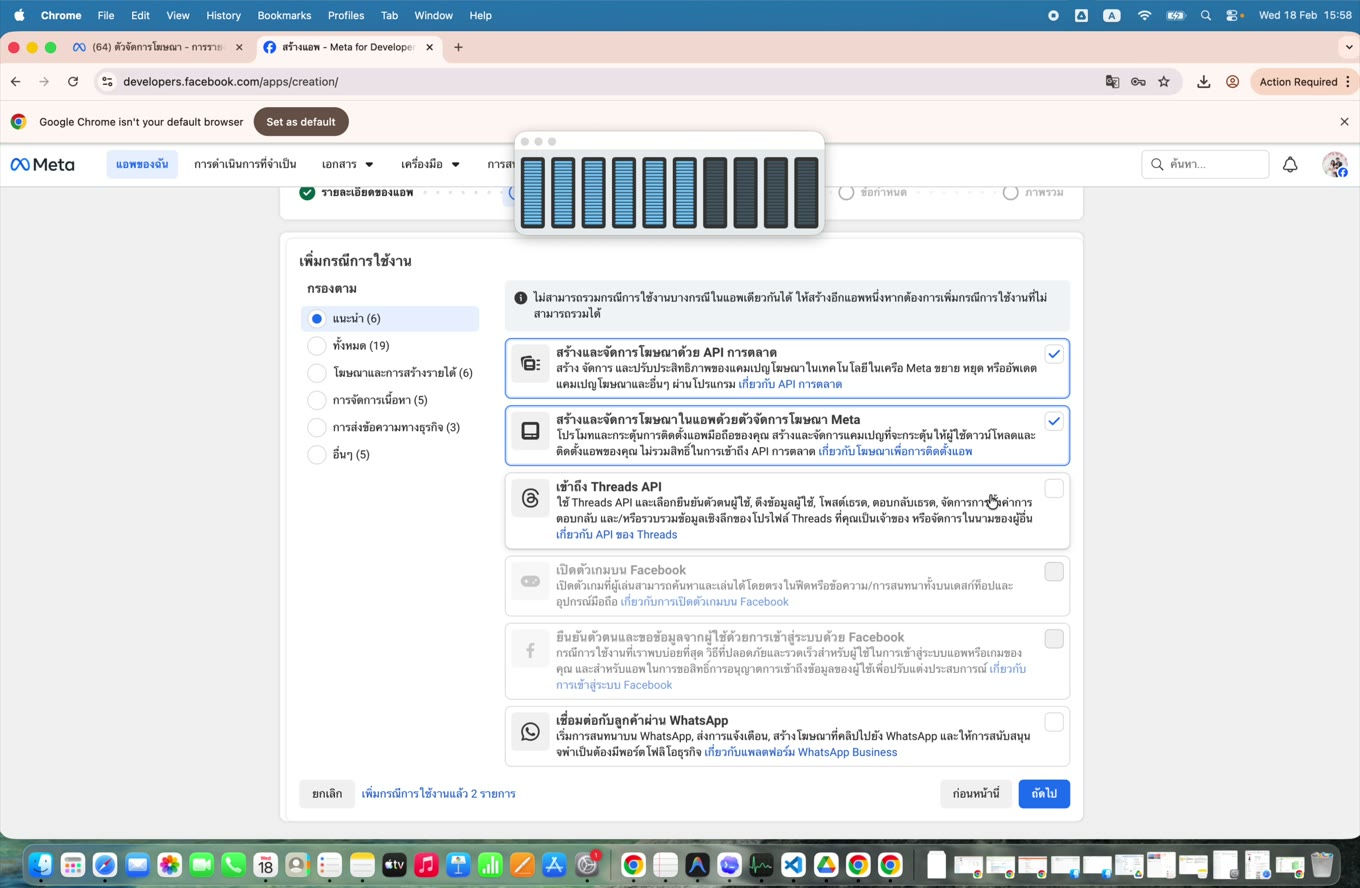Select the ทั้งหมด (19) filter radio button
Screen dimensions: 1360x888
tap(316, 346)
